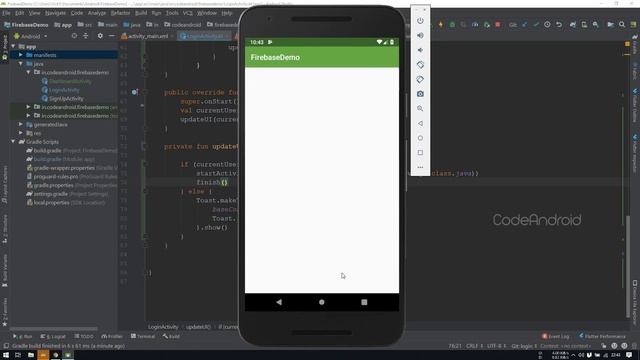Click the Task View icon on taskbar
Image resolution: width=640 pixels, height=360 pixels.
click(x=18, y=355)
